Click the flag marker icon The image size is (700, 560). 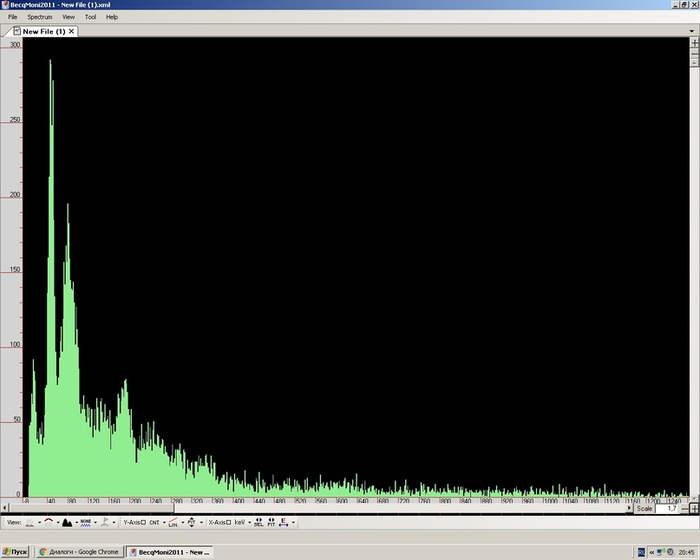coord(104,522)
